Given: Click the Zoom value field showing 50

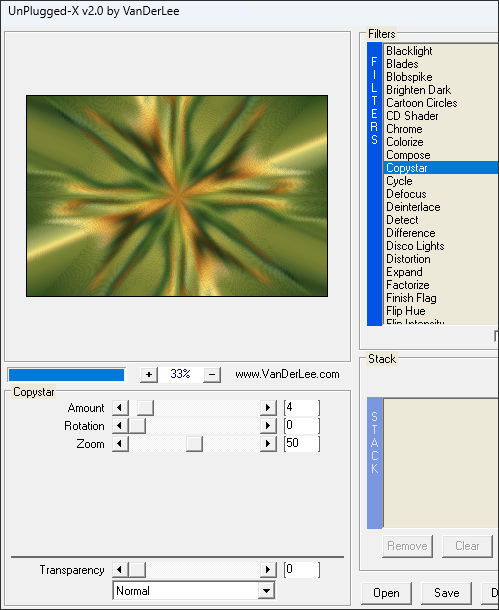Looking at the screenshot, I should (302, 443).
